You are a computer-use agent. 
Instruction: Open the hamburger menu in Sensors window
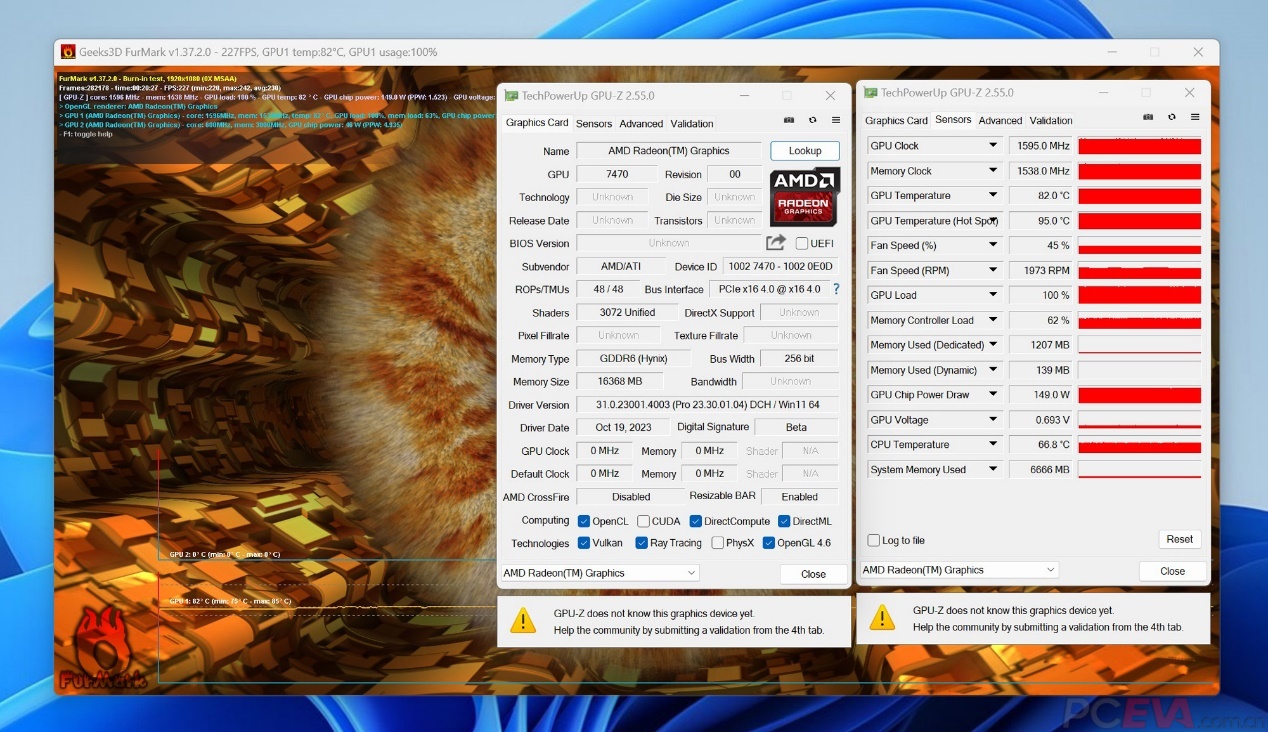coord(1195,117)
